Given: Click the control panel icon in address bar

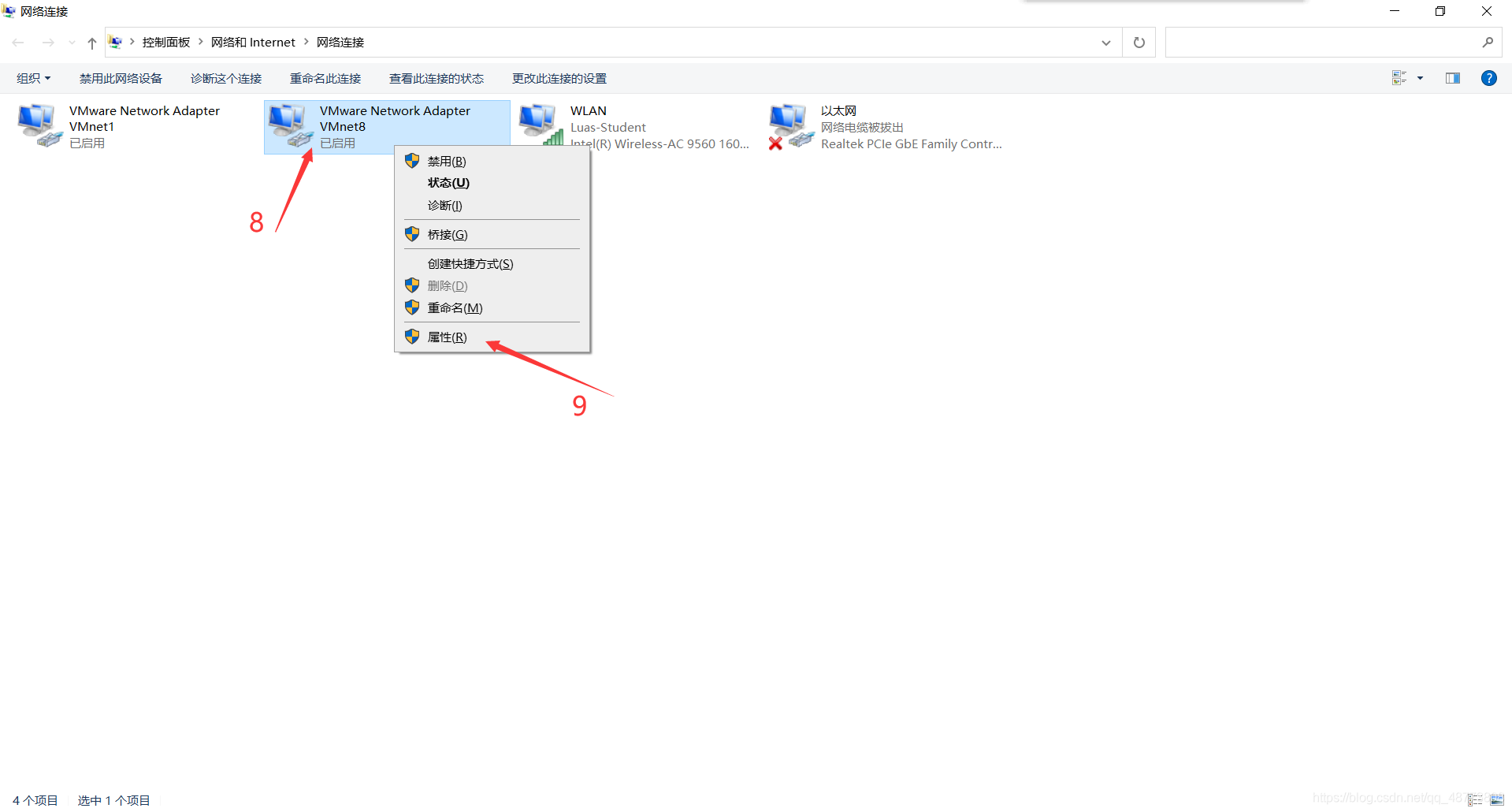Looking at the screenshot, I should pos(116,43).
